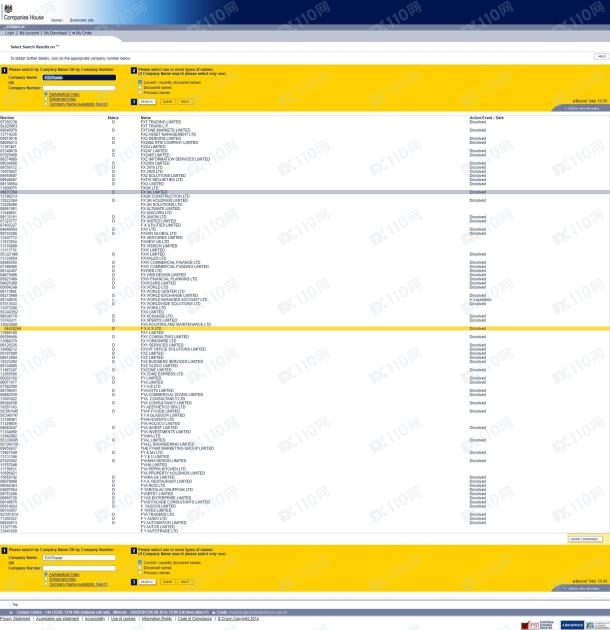610x630 pixels.
Task: Click the Crown Copyright 2014 link
Action: pos(238,619)
